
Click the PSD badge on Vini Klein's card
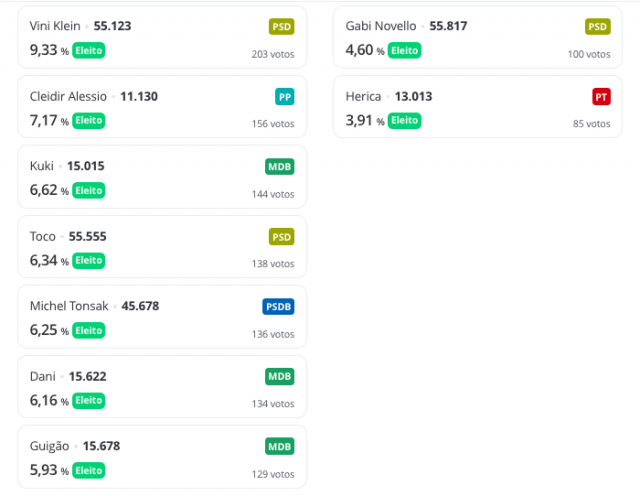click(x=281, y=27)
